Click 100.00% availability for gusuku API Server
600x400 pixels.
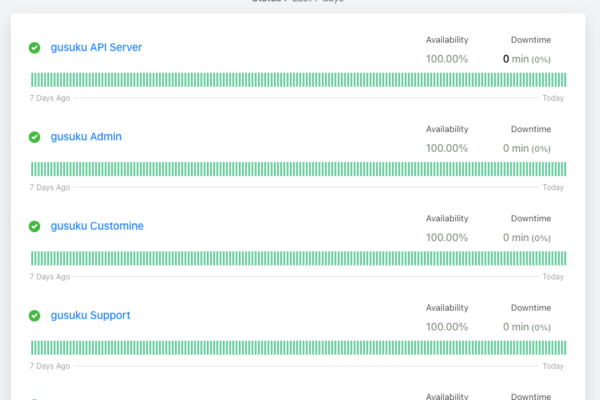[447, 59]
